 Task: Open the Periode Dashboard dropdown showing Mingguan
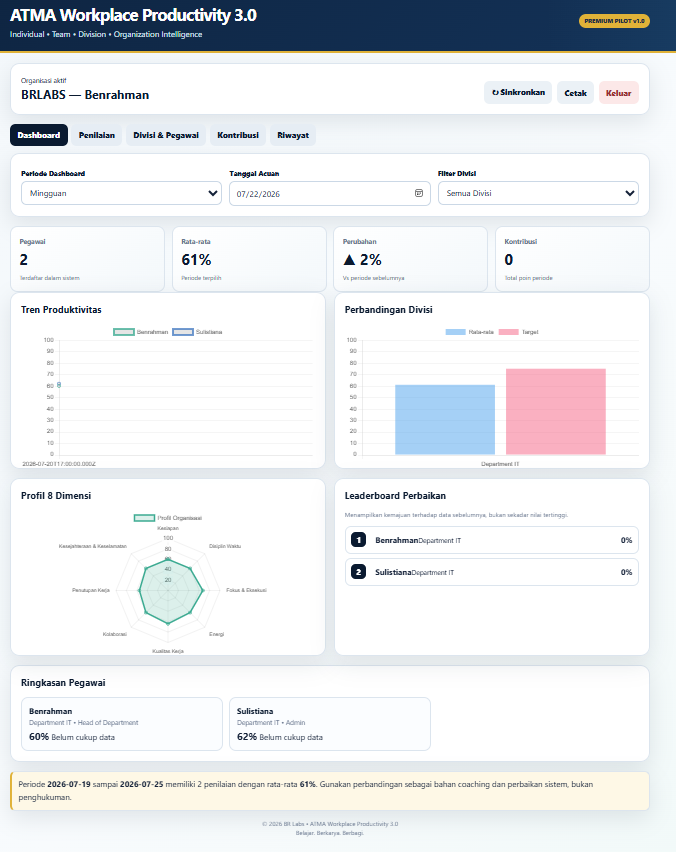click(x=121, y=193)
